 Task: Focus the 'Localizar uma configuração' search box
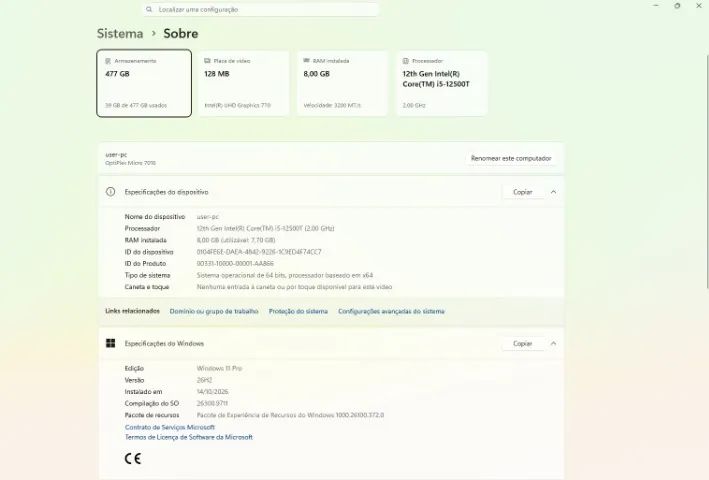pyautogui.click(x=261, y=9)
